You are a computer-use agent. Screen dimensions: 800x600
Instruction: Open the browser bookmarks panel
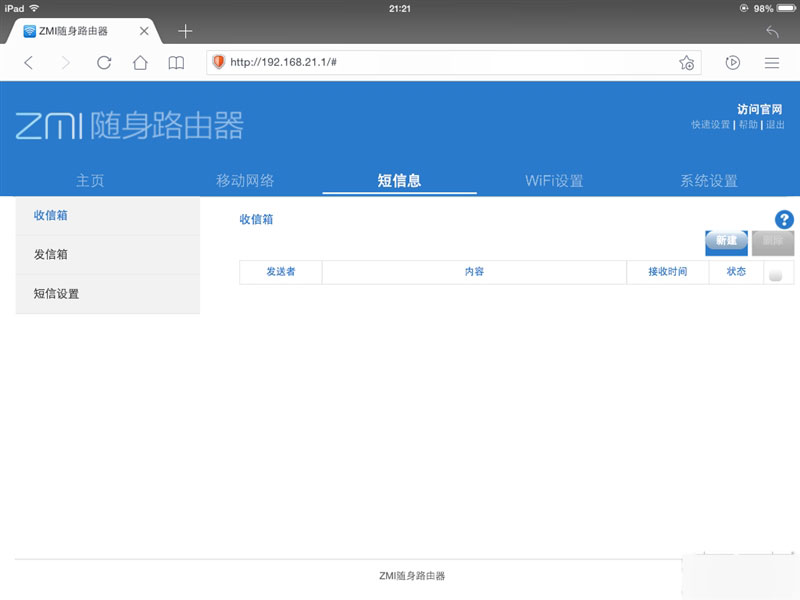[176, 62]
